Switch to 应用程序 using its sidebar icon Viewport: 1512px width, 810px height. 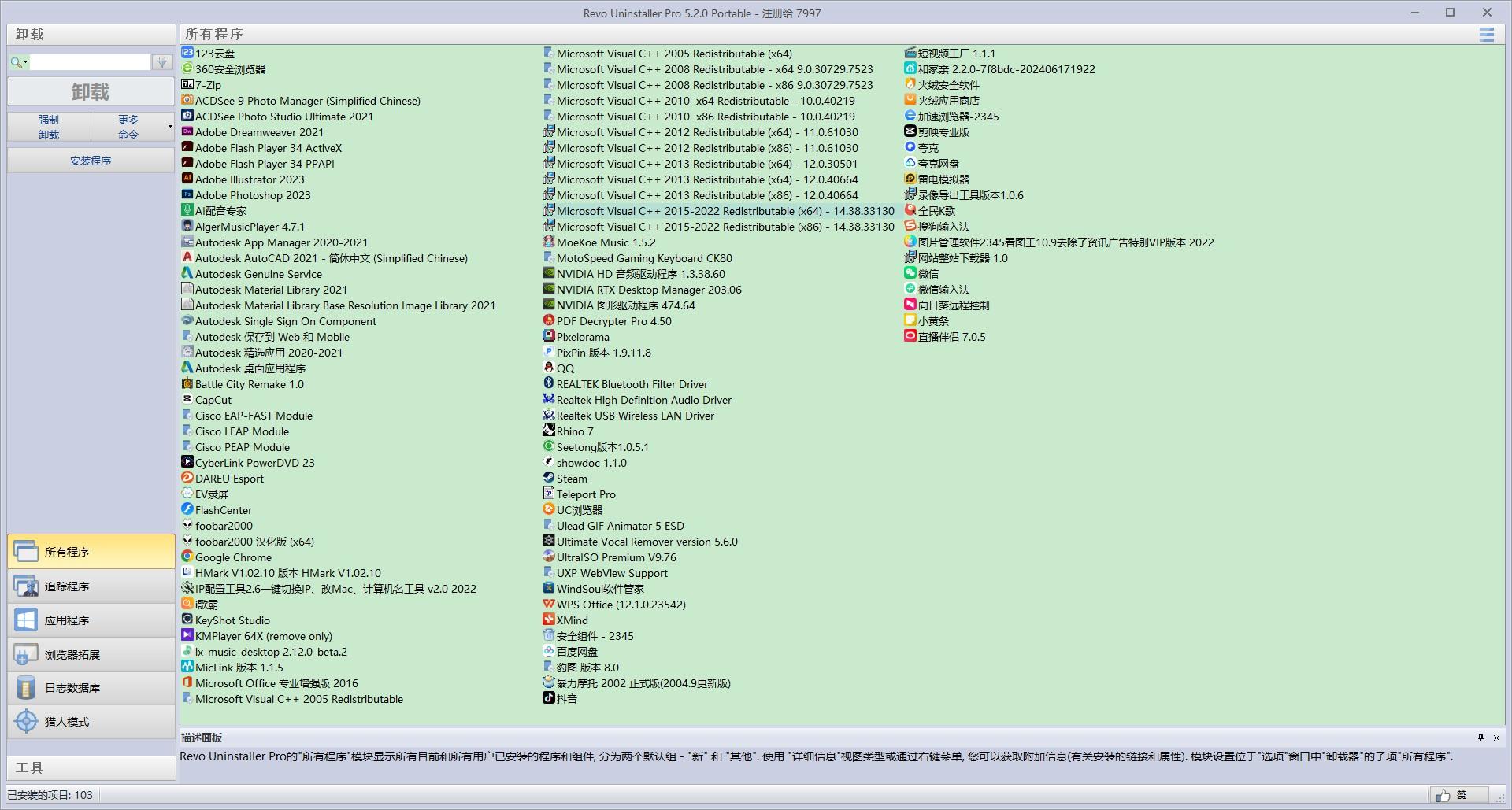(x=25, y=620)
